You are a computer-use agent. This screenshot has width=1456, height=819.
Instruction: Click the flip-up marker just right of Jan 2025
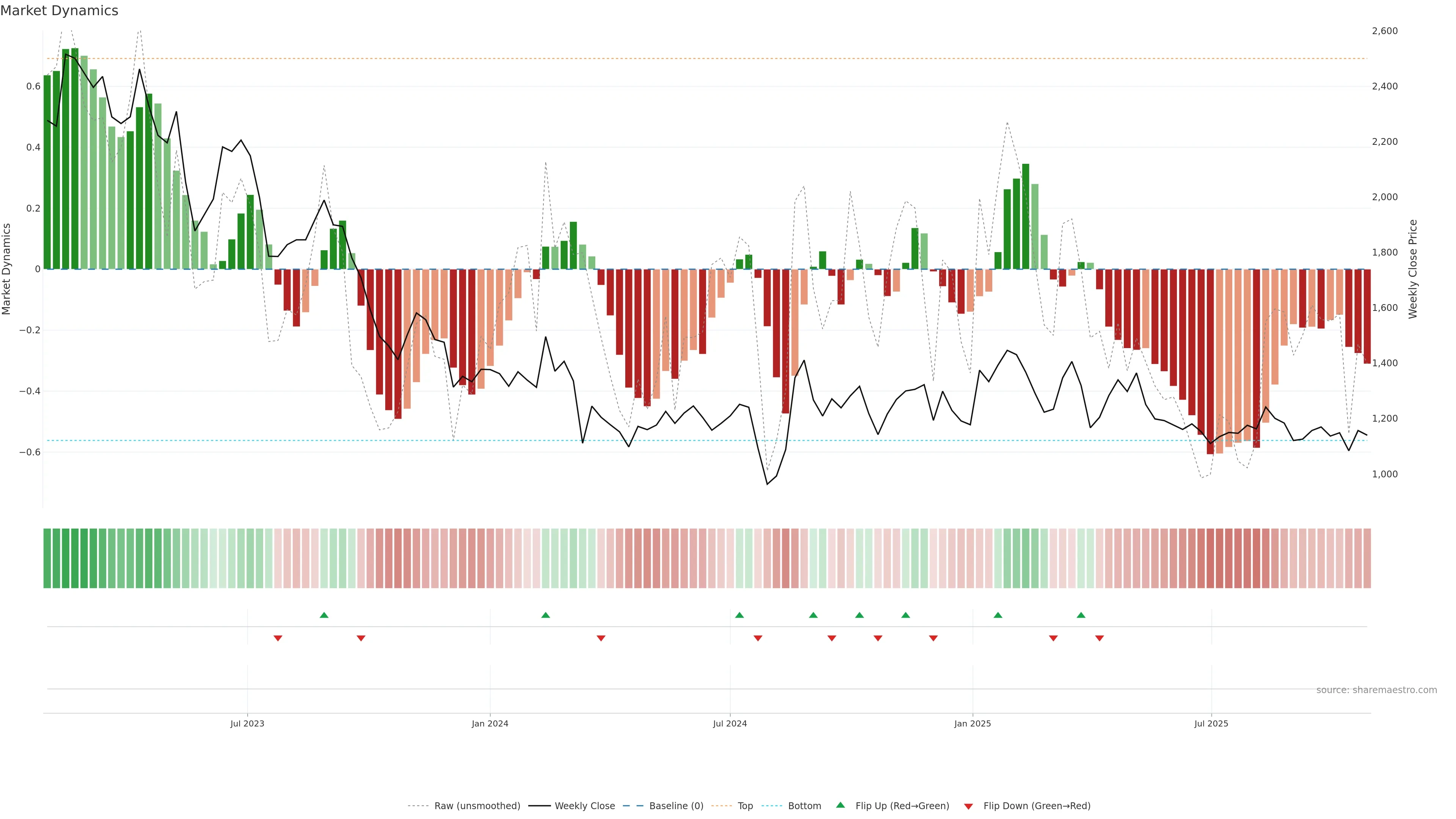998,615
